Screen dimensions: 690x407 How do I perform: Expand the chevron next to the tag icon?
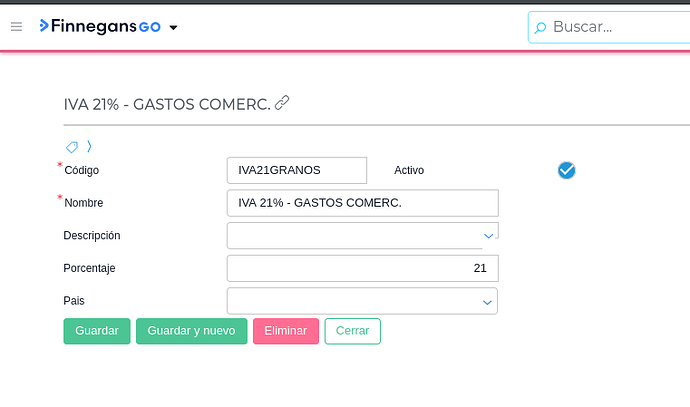pos(89,147)
